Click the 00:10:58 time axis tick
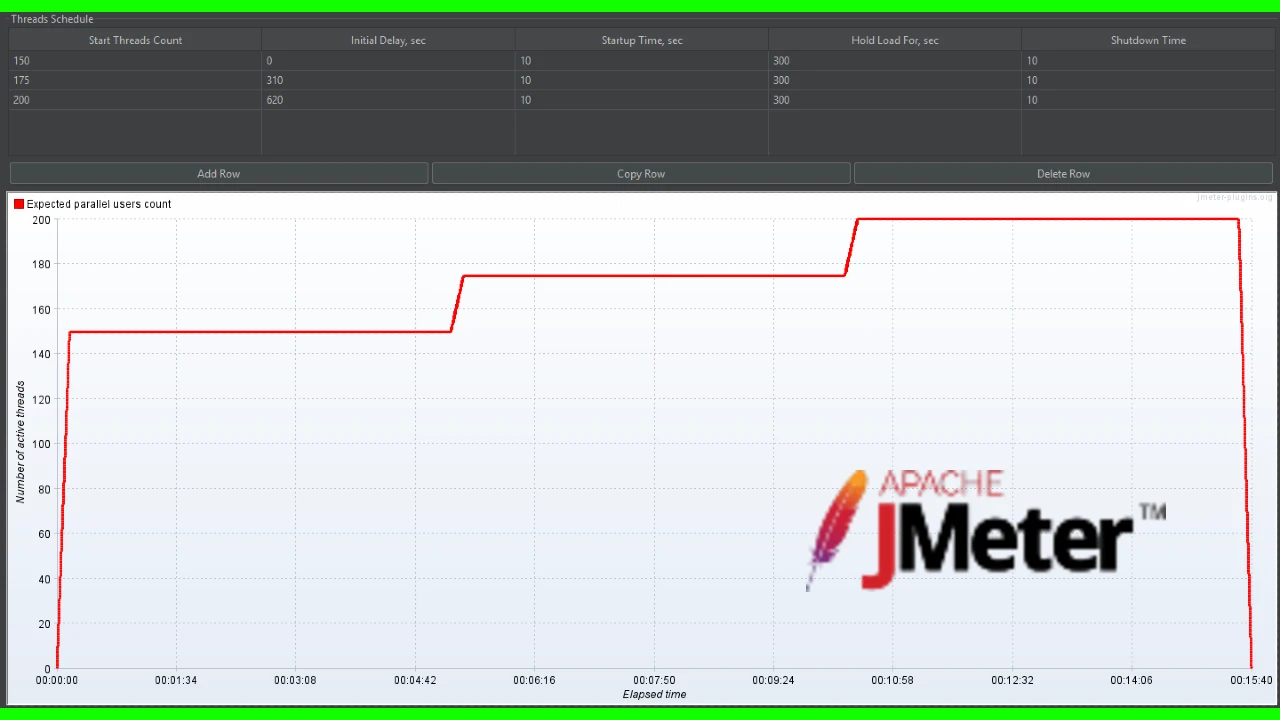Image resolution: width=1280 pixels, height=720 pixels. (892, 680)
